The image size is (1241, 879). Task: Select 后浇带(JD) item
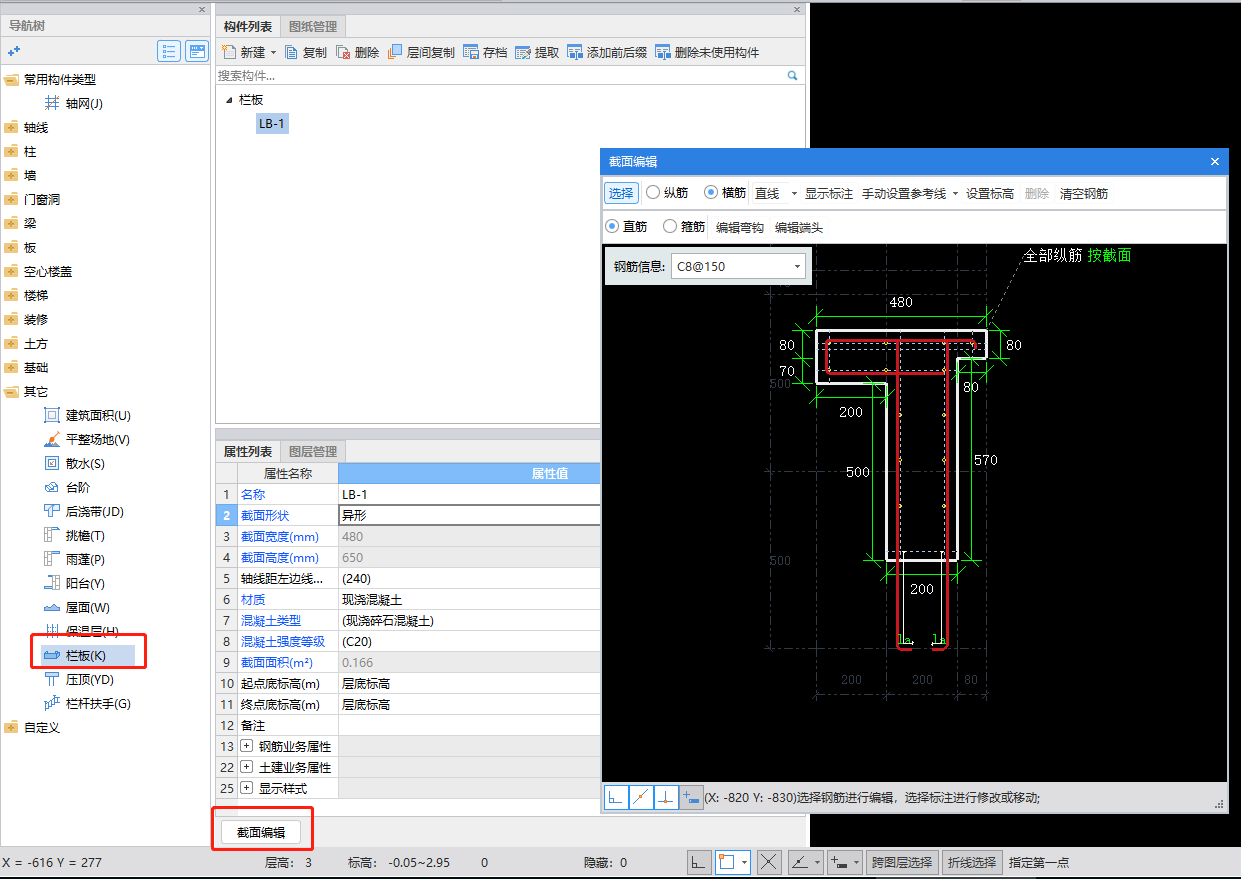[84, 511]
